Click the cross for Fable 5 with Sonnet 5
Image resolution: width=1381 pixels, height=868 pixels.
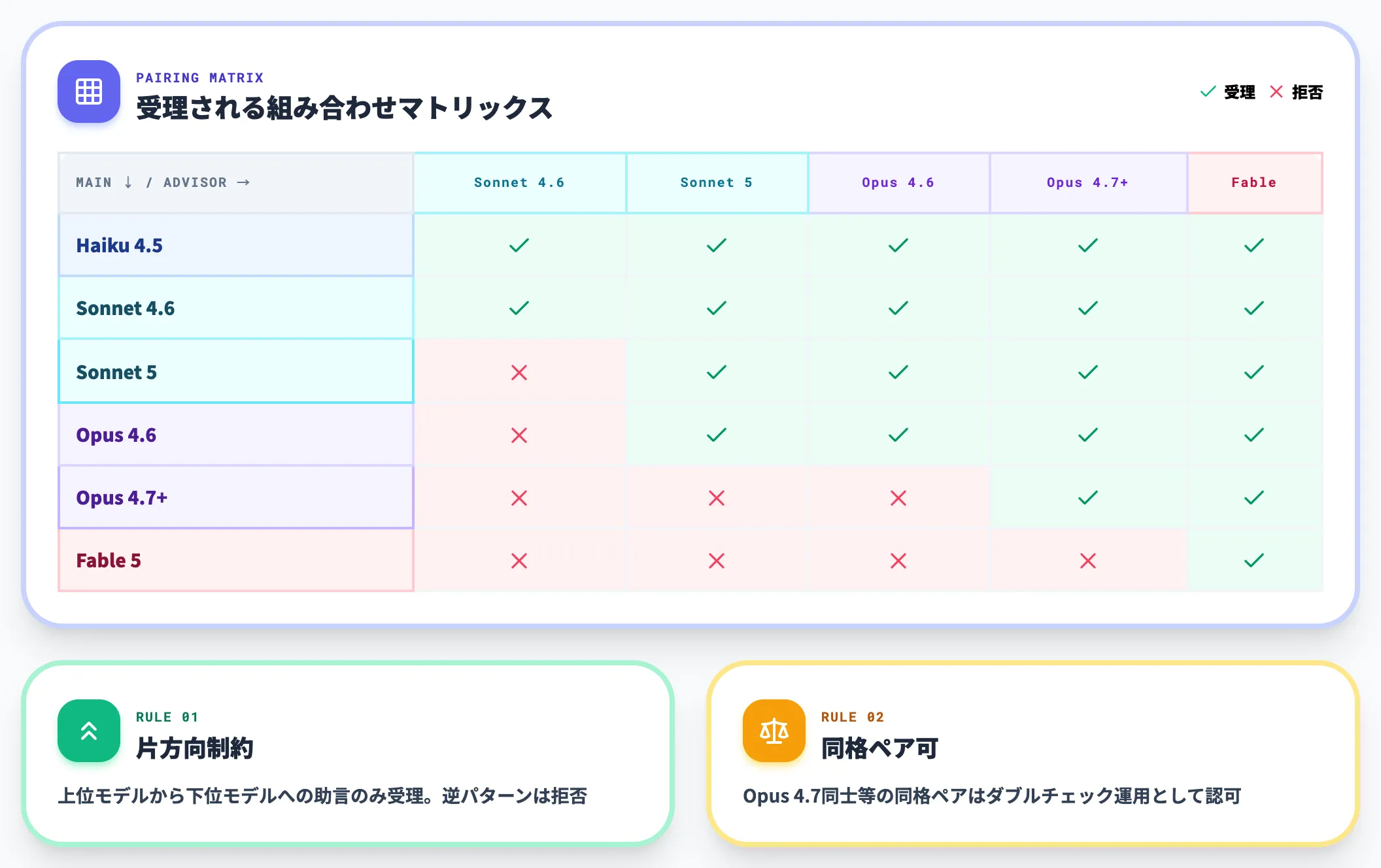pyautogui.click(x=717, y=561)
